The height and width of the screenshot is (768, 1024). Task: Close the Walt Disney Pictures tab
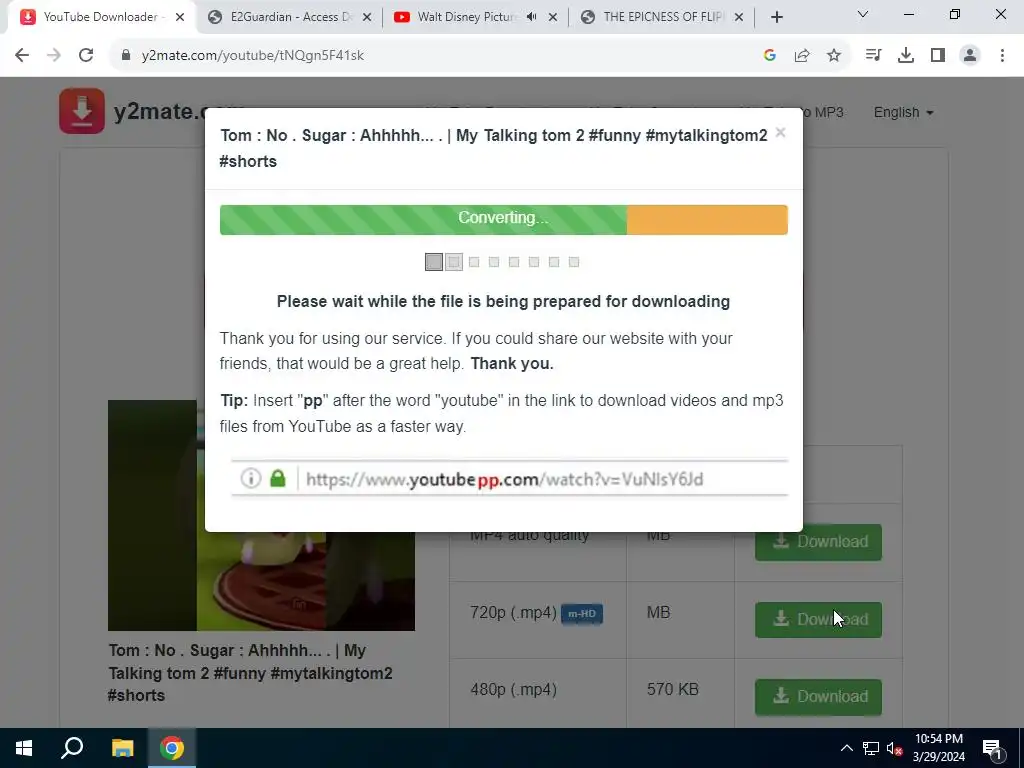pyautogui.click(x=552, y=18)
